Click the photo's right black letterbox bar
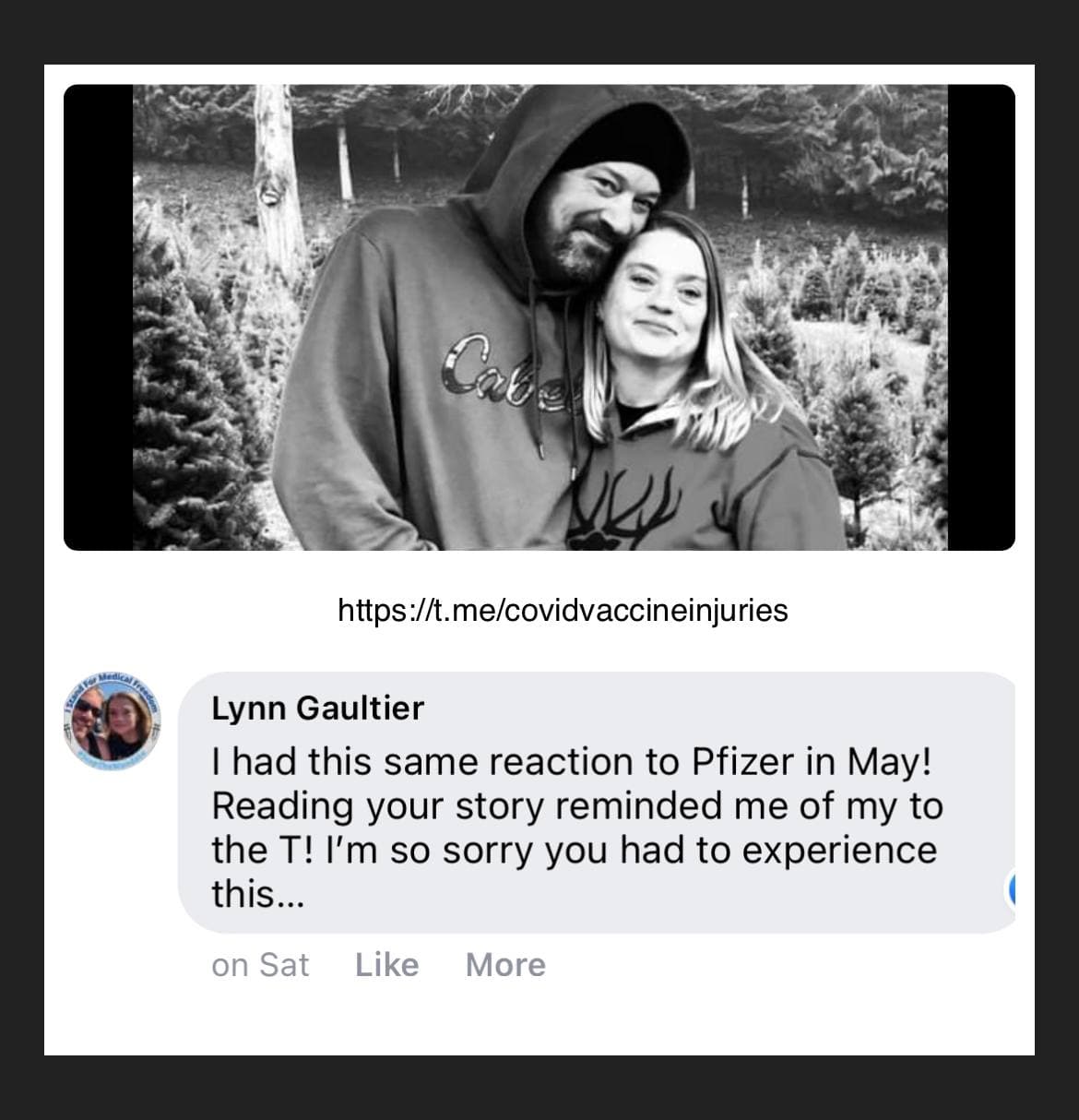Screen dimensions: 1079x1120 click(981, 317)
